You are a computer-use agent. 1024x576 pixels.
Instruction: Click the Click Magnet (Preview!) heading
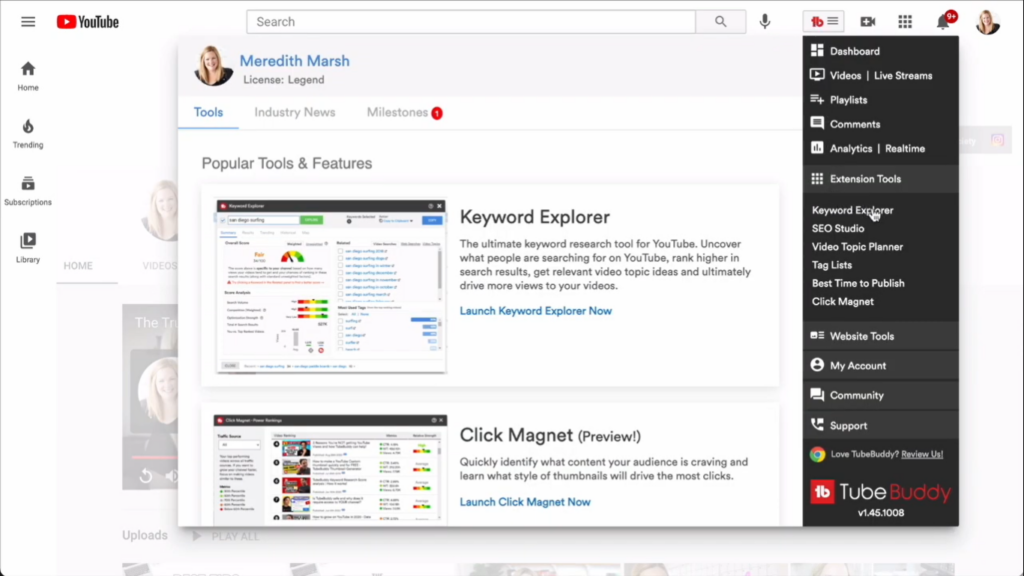(x=550, y=435)
